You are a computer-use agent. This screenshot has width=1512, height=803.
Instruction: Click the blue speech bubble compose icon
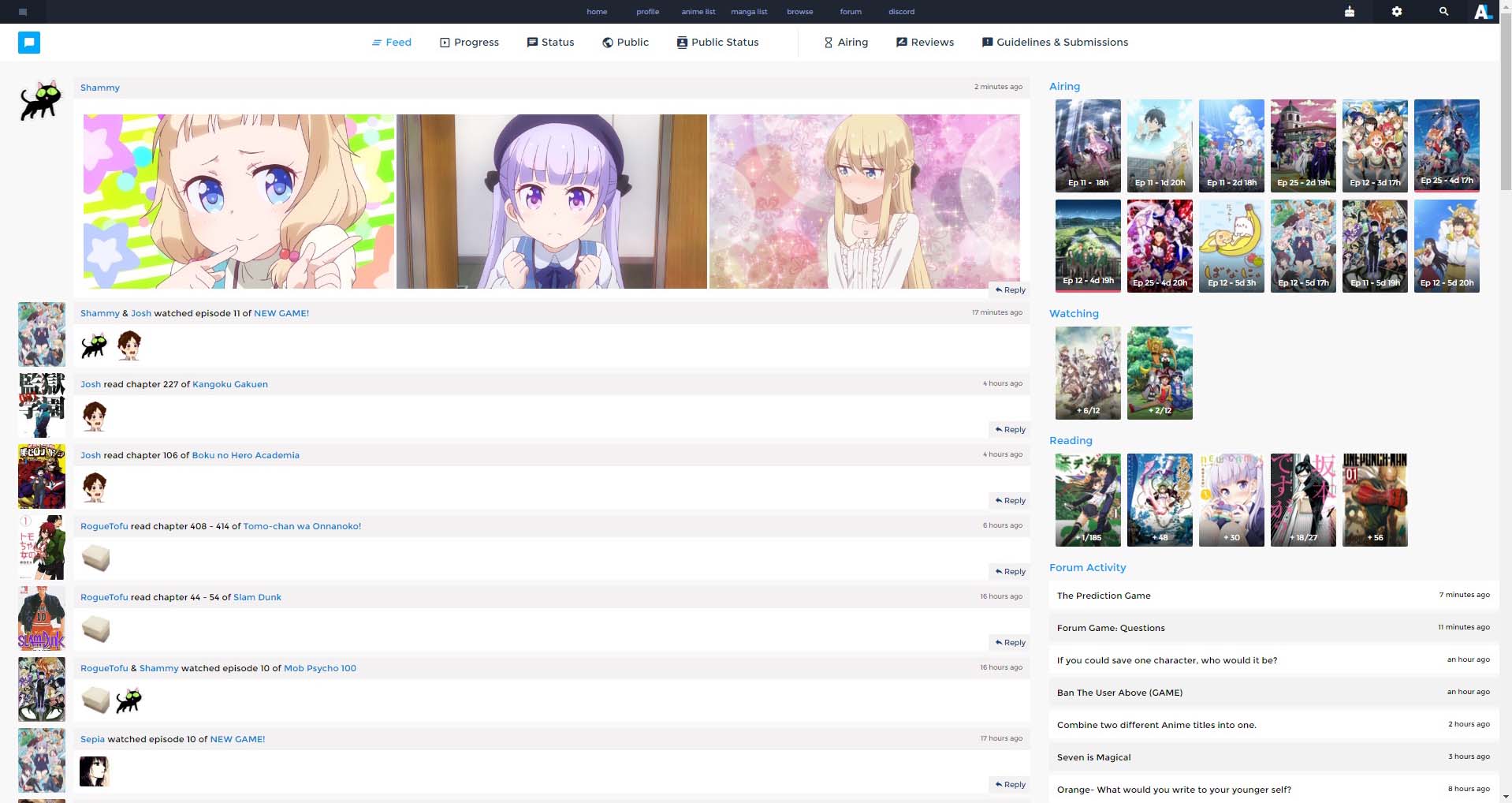click(x=29, y=43)
